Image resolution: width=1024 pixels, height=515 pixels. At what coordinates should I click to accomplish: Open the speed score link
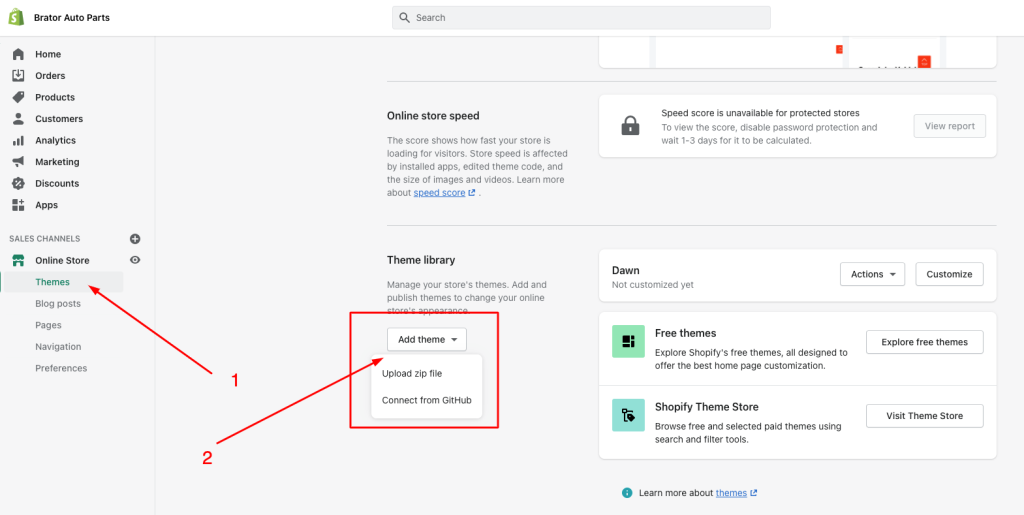[439, 193]
